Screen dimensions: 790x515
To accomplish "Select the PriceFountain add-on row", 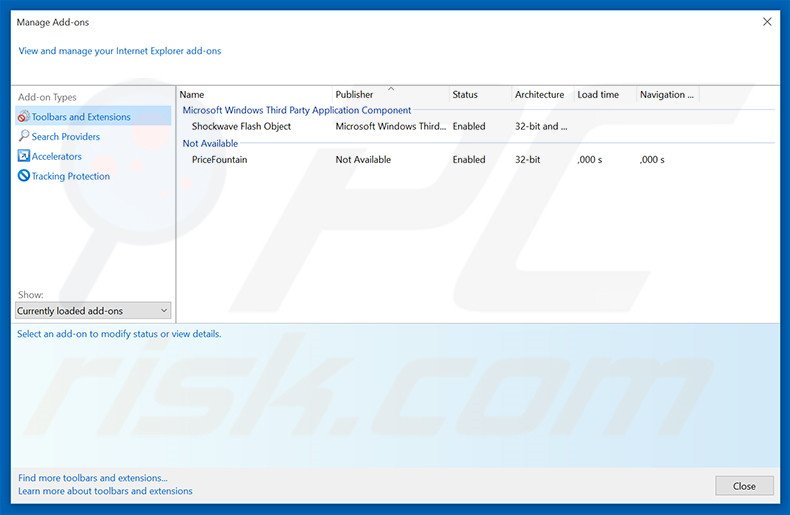I will click(476, 160).
